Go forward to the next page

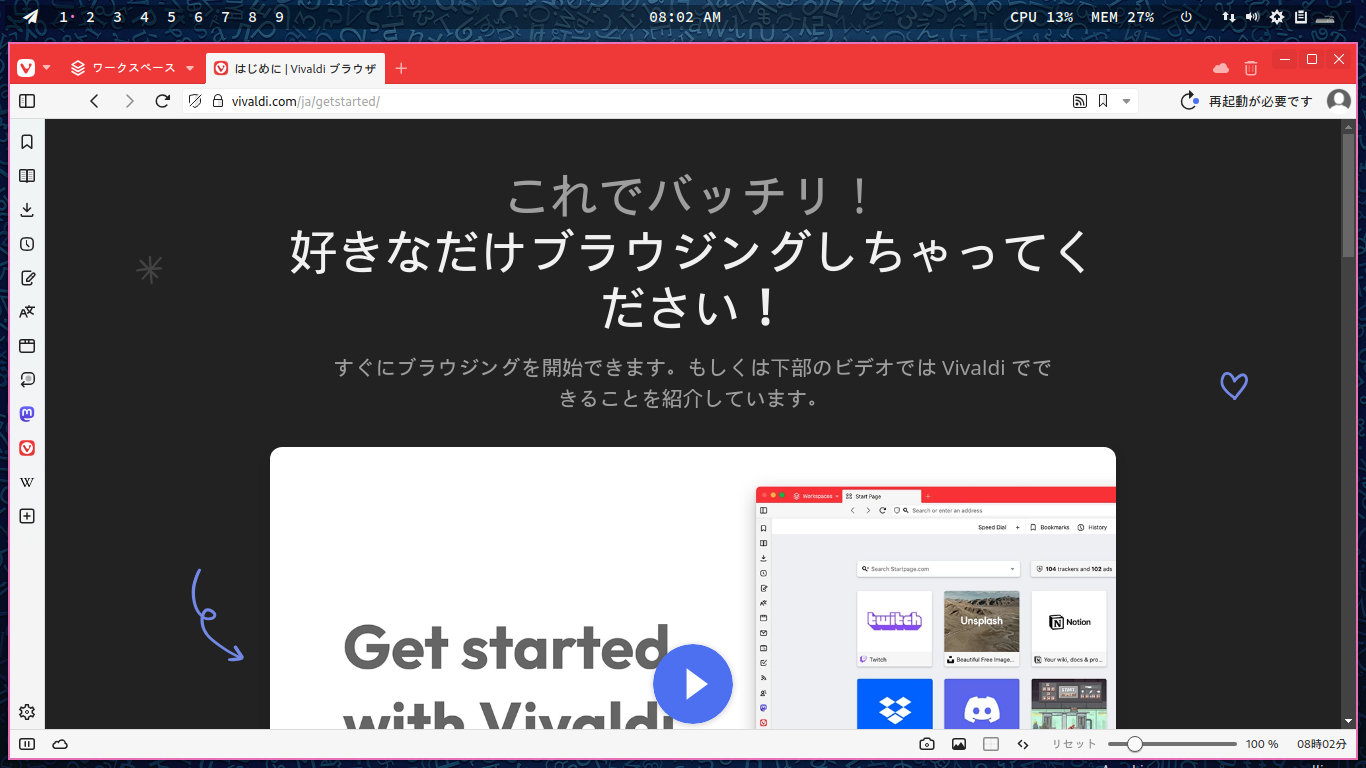click(x=129, y=101)
